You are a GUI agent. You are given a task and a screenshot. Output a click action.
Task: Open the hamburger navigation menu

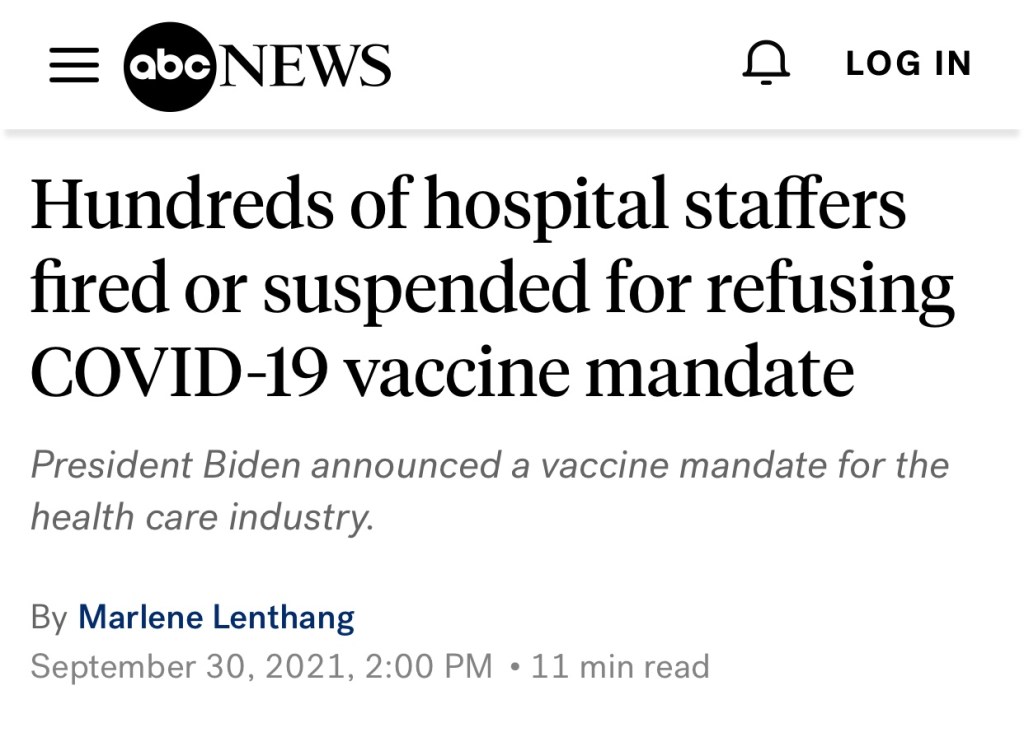point(74,65)
